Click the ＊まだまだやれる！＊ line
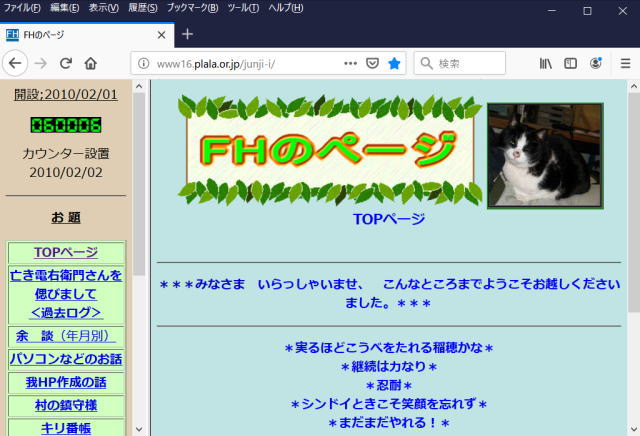Screen dimensions: 640x436 [389, 423]
